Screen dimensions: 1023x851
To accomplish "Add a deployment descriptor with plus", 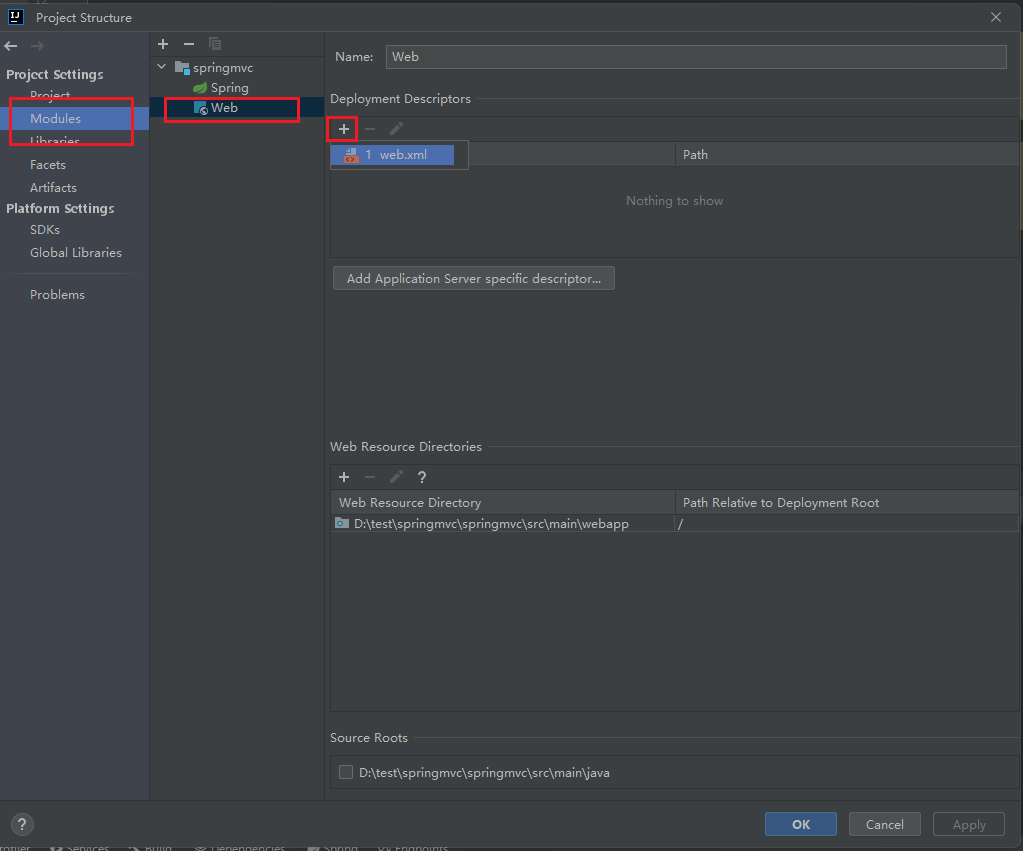I will point(344,129).
